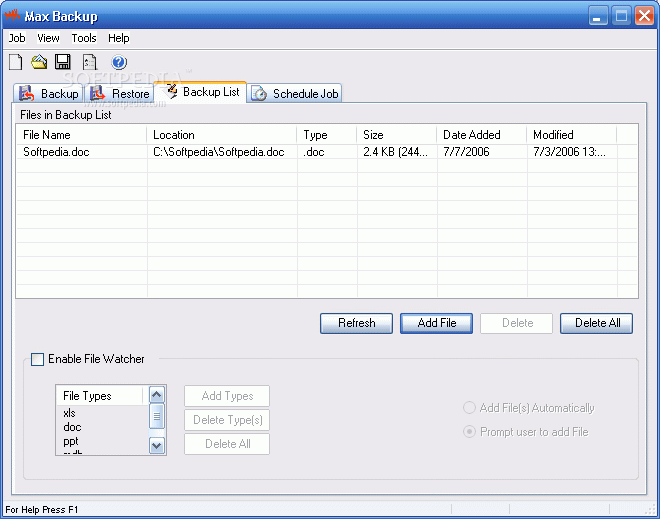Minimize the Max Backup window

[598, 16]
